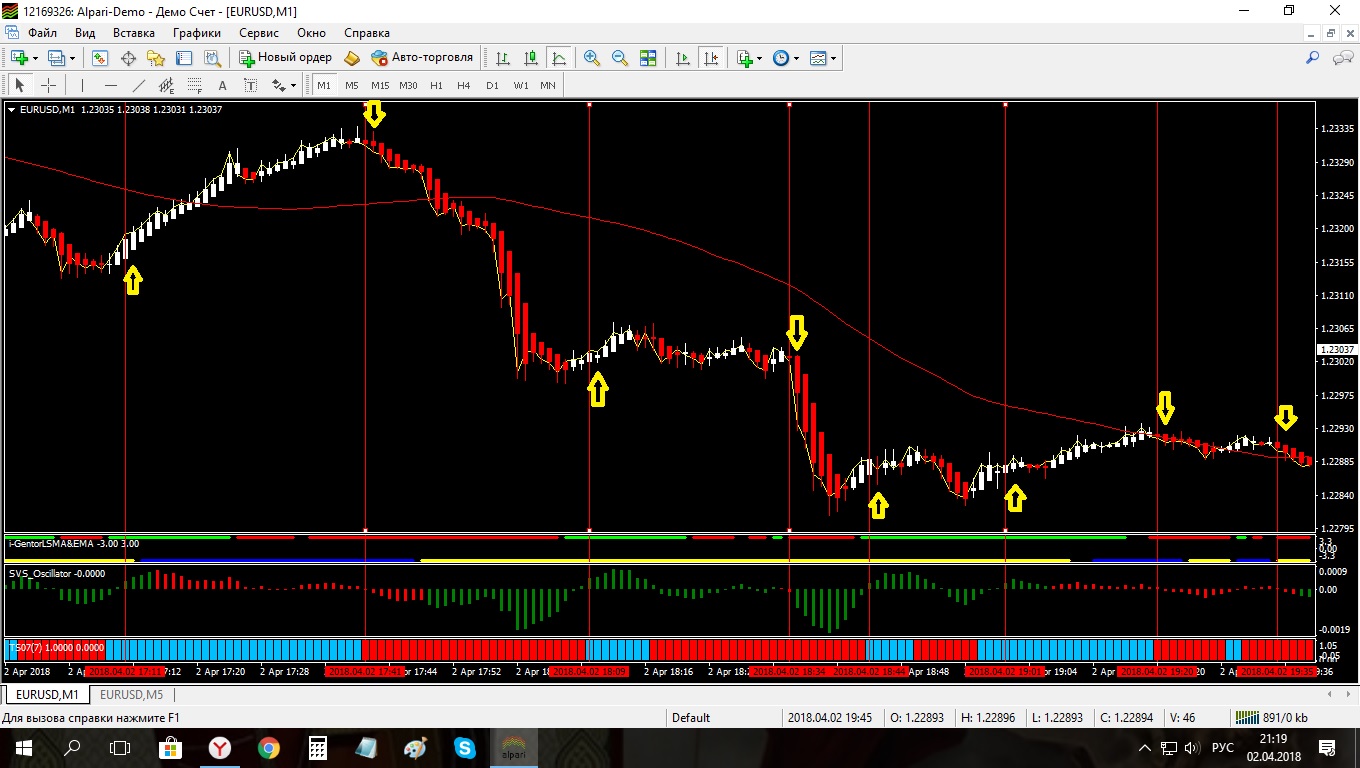Screen dimensions: 1360x768
Task: Open the Windows Start menu
Action: click(x=23, y=747)
